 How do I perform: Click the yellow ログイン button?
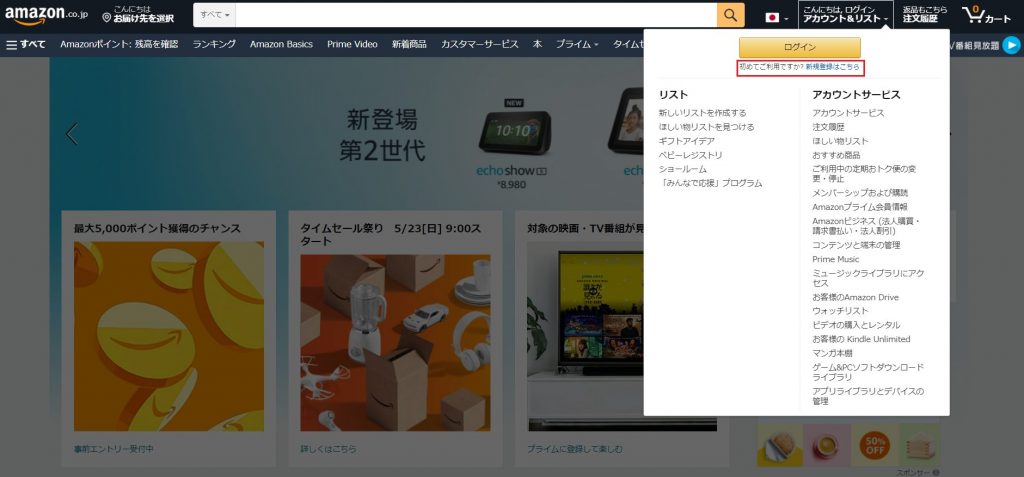(x=799, y=47)
